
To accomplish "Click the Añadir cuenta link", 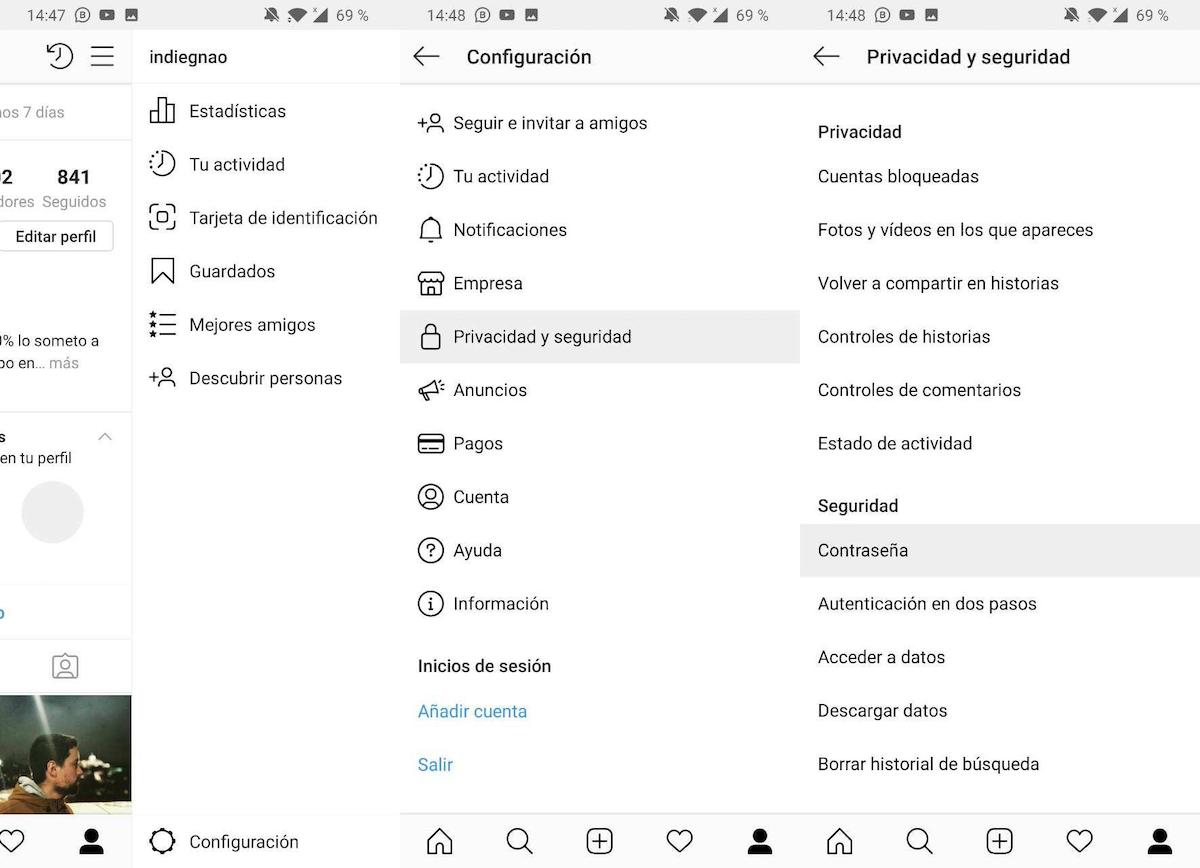I will pyautogui.click(x=472, y=711).
